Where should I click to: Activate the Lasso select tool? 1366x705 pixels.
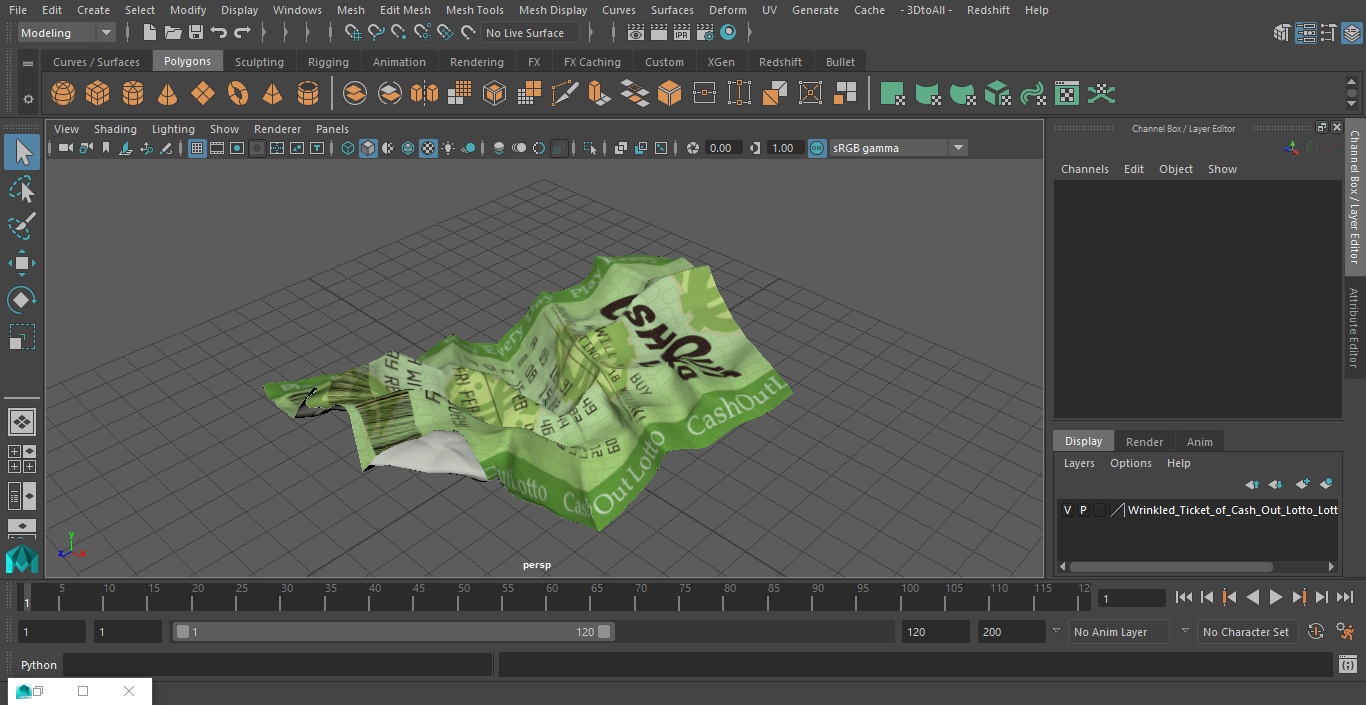coord(21,189)
